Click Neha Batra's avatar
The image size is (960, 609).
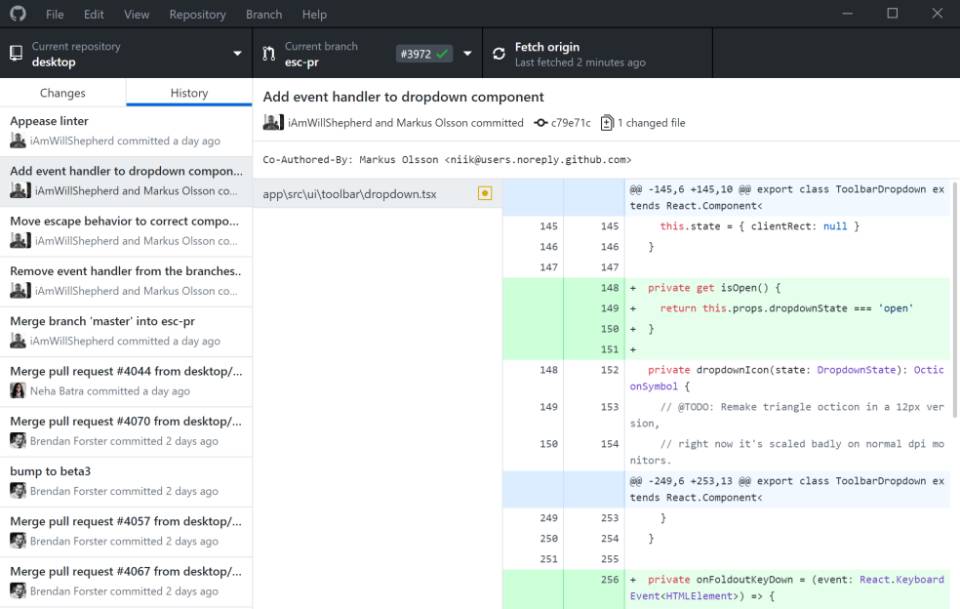(x=18, y=390)
